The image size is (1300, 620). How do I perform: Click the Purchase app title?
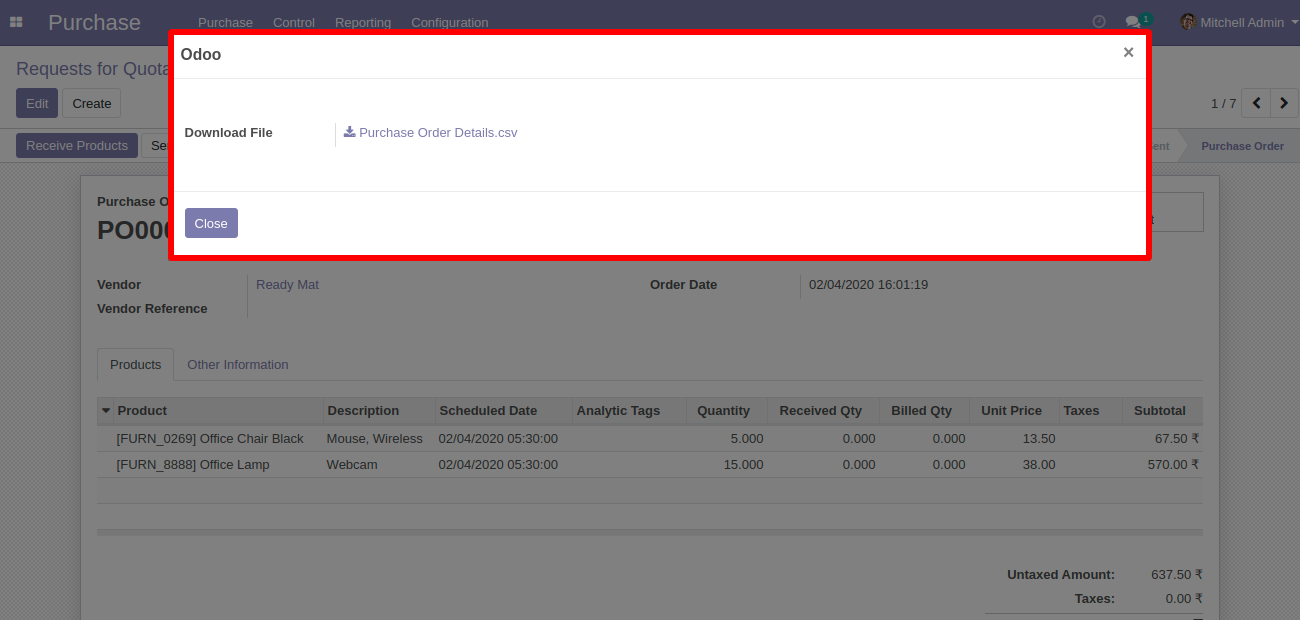[x=95, y=22]
